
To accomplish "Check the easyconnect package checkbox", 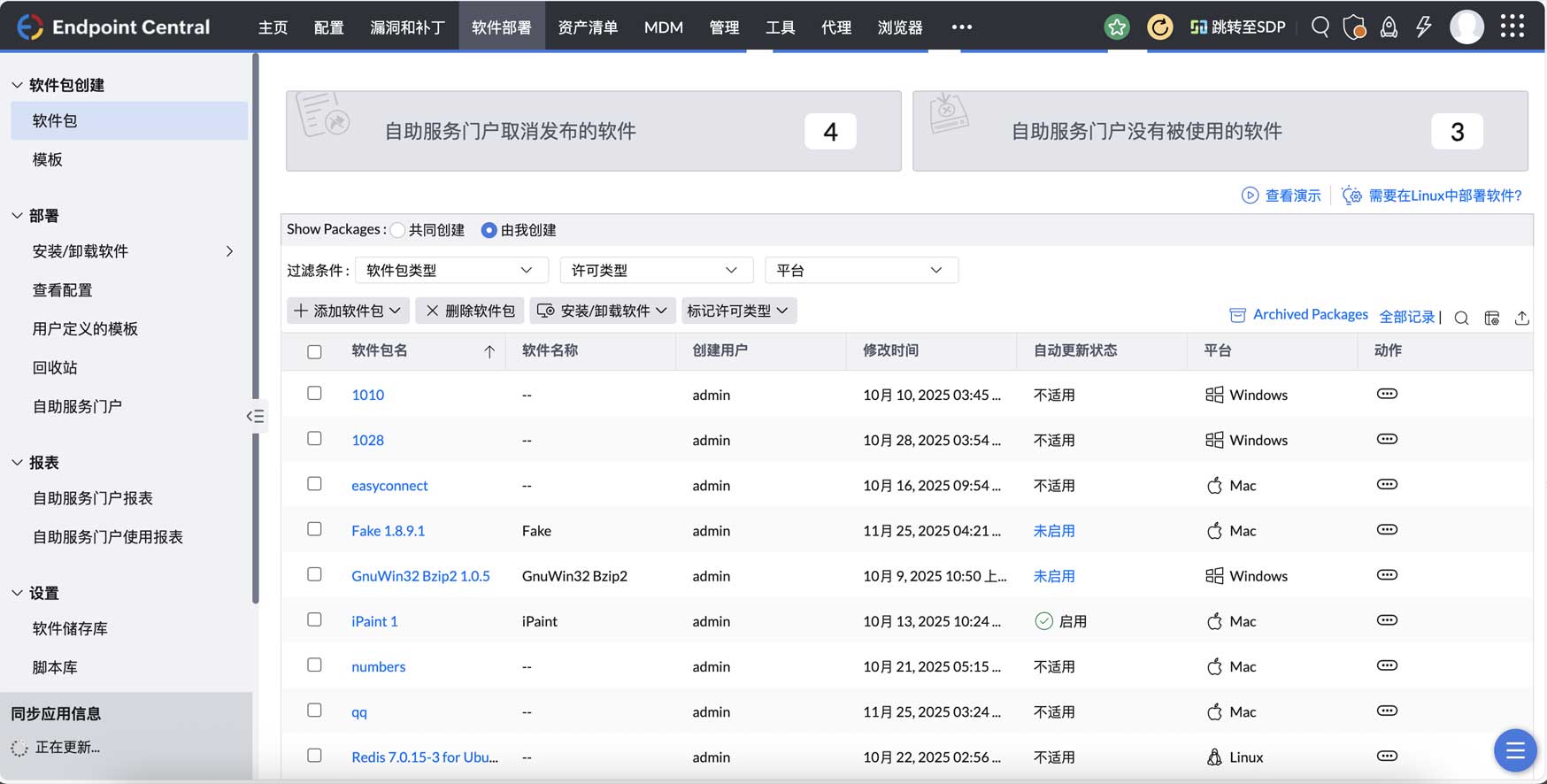I will pyautogui.click(x=314, y=483).
